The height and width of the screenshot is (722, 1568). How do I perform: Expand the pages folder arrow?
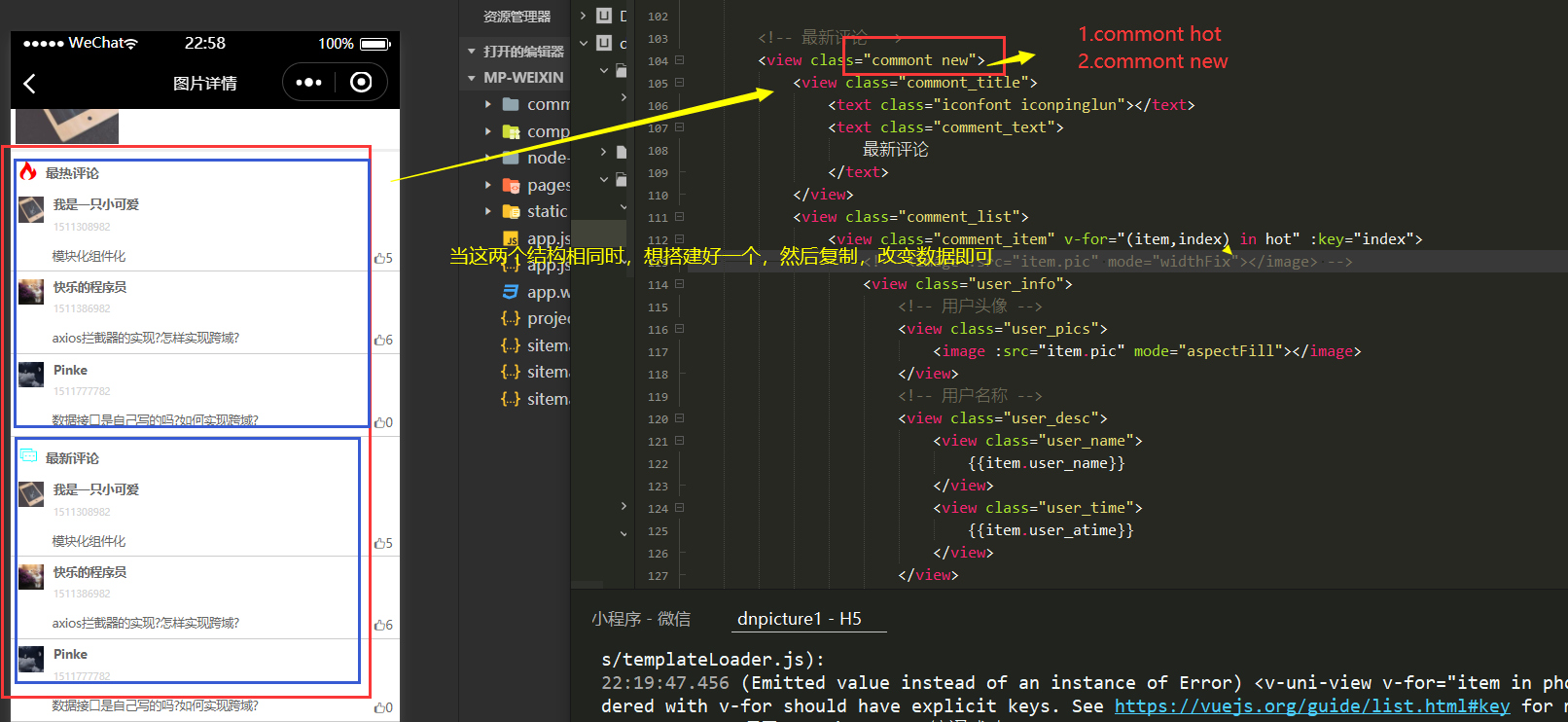[x=488, y=185]
